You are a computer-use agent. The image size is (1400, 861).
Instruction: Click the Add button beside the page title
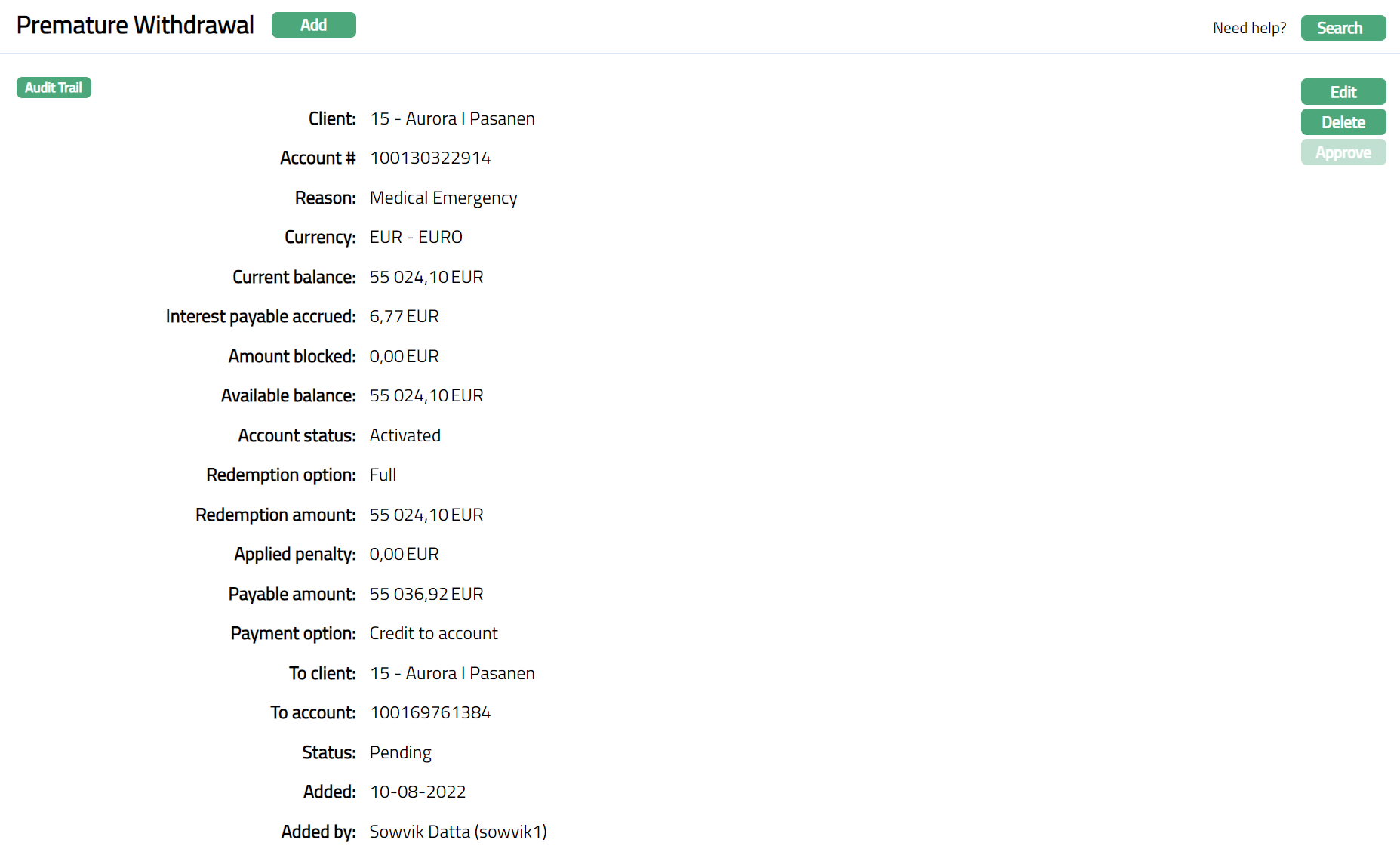313,25
